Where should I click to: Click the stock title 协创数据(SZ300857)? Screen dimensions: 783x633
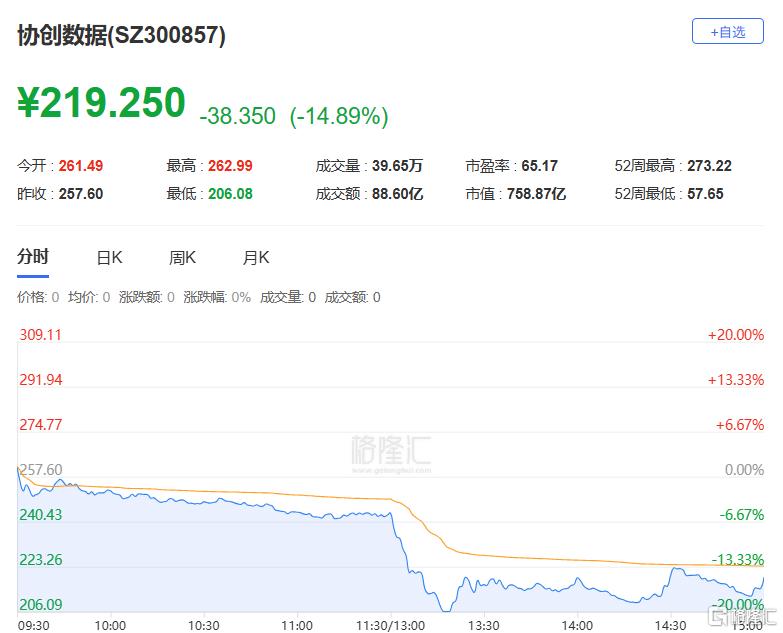pos(122,36)
